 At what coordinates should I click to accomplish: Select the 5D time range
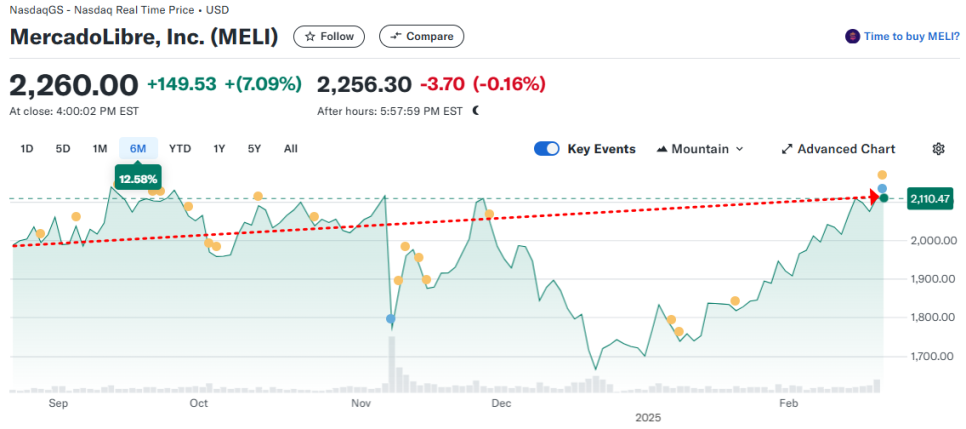coord(63,149)
